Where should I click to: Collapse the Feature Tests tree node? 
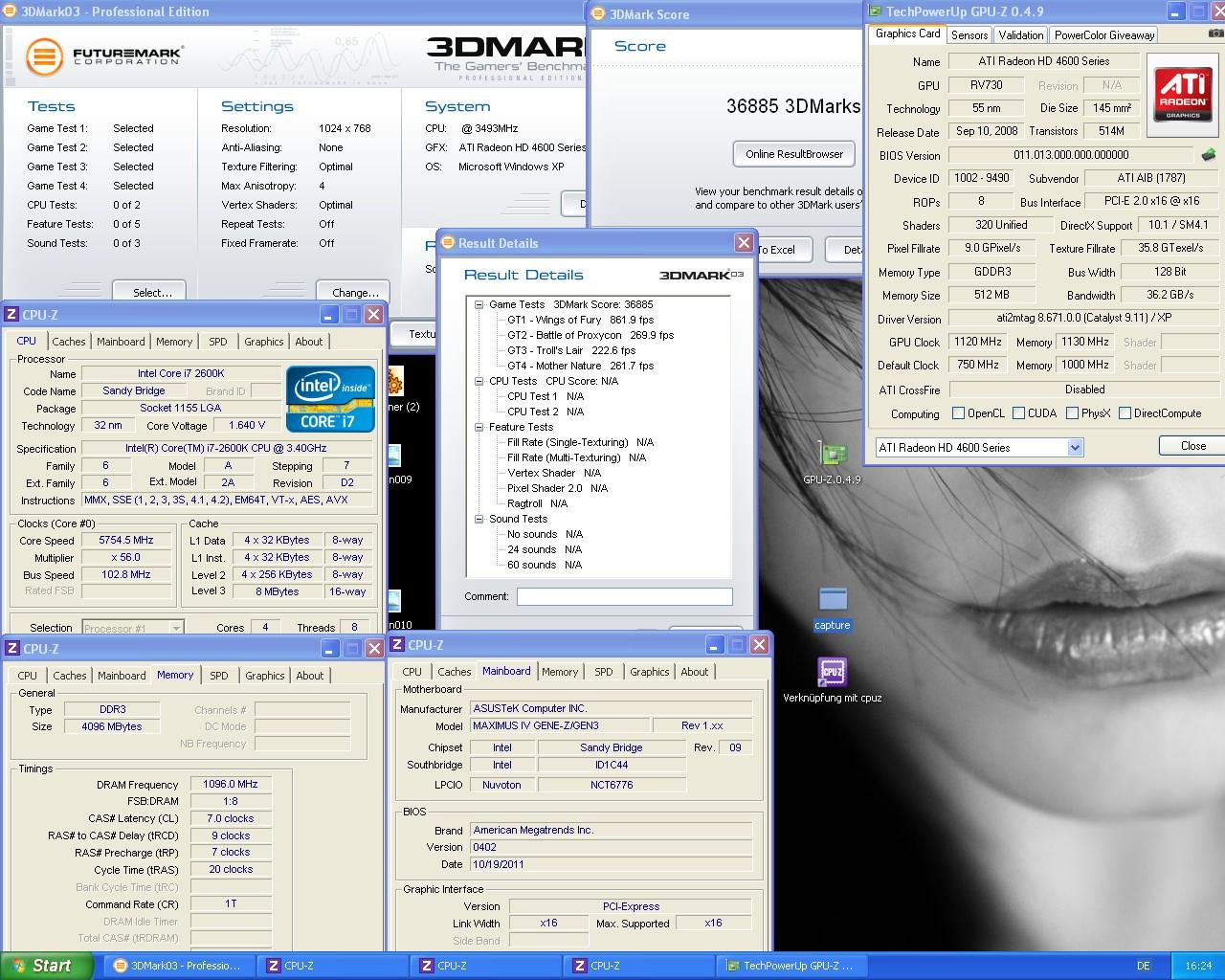(479, 427)
